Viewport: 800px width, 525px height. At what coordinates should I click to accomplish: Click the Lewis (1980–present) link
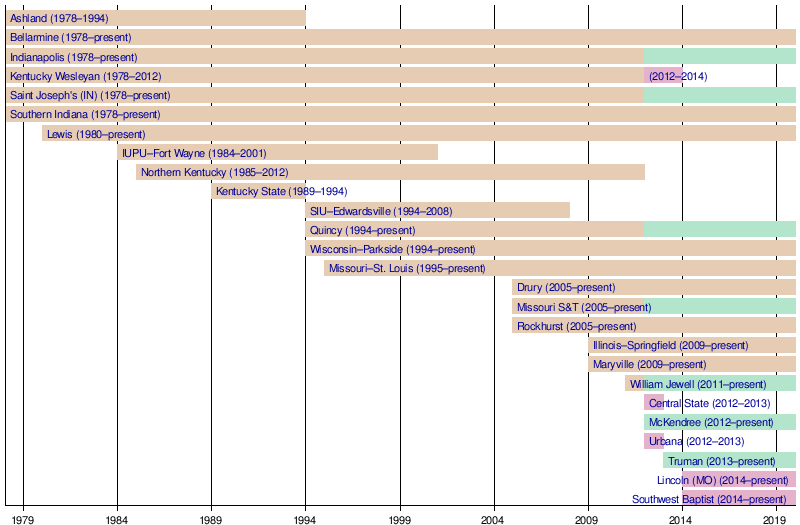point(96,134)
